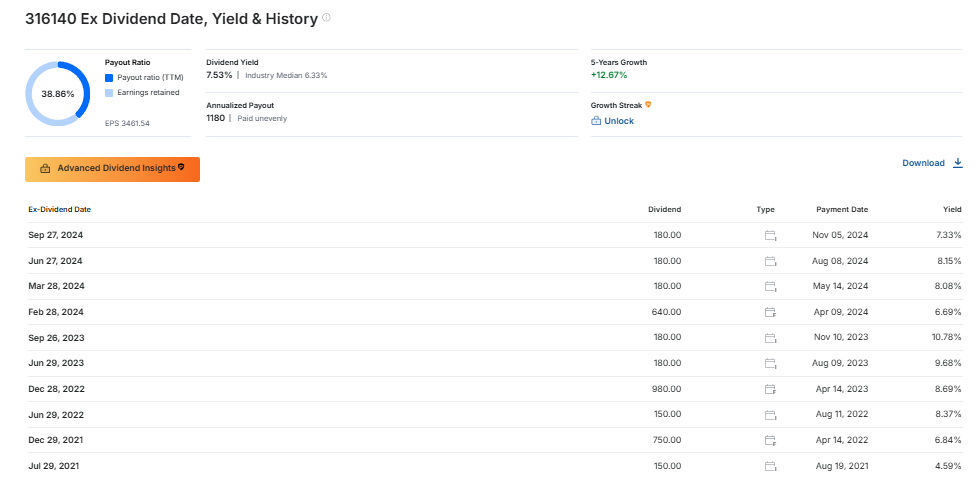Click the type icon in Sep 26, 2023 row
The image size is (977, 477).
(771, 338)
